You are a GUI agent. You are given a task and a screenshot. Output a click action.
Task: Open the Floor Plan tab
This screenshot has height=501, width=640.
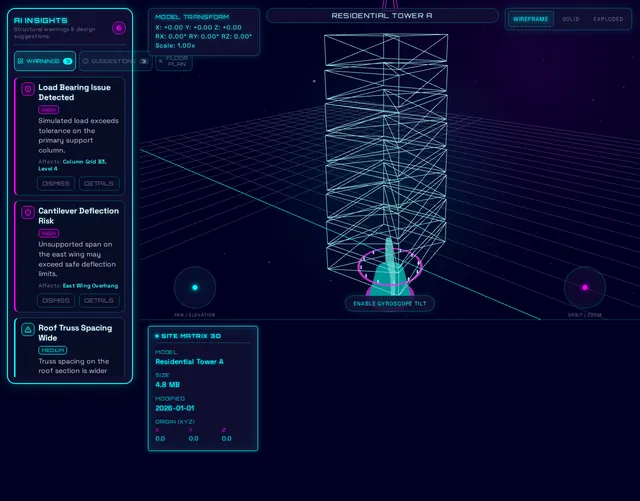173,61
